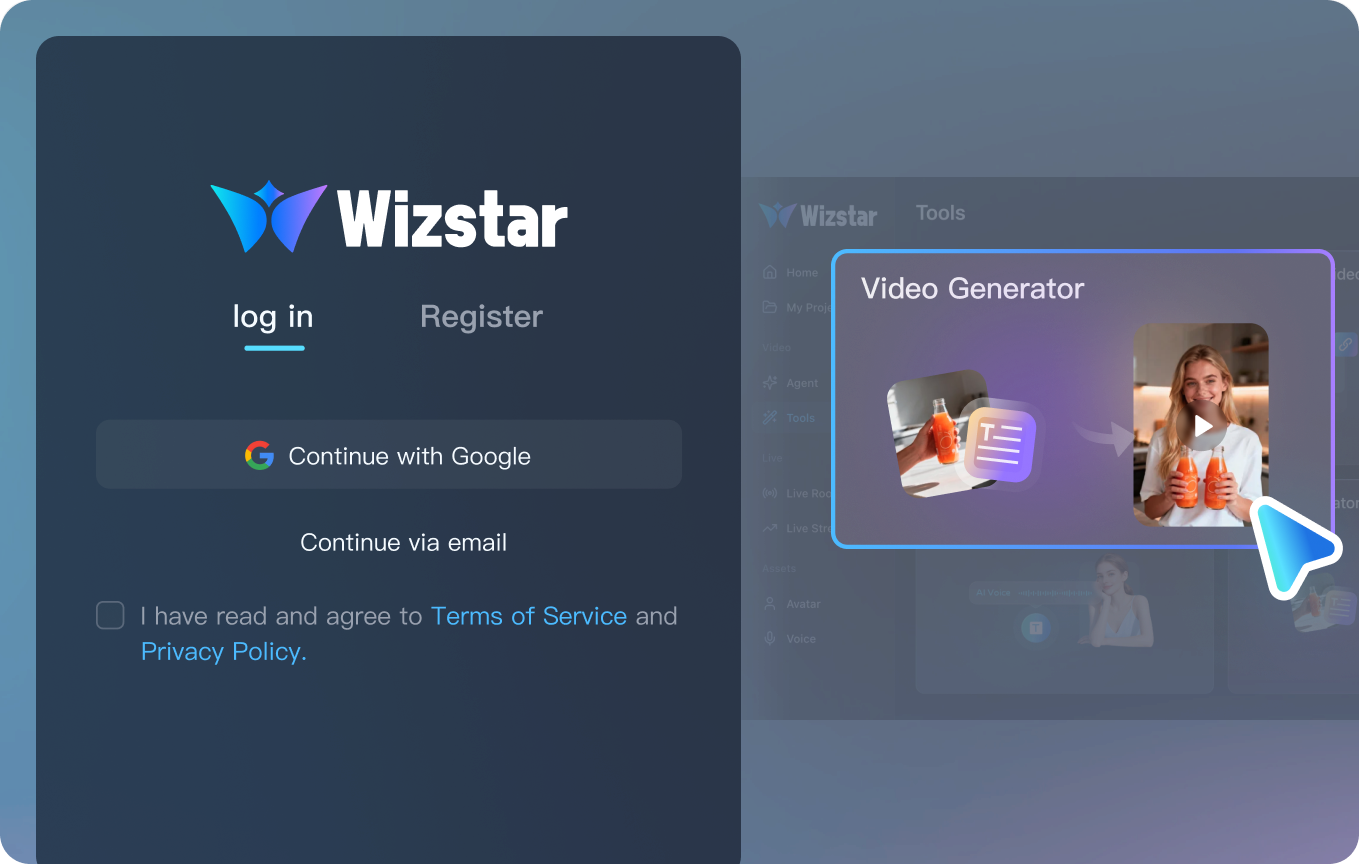Screen dimensions: 1359x864
Task: Click the link icon at preview's right edge
Action: 1345,344
